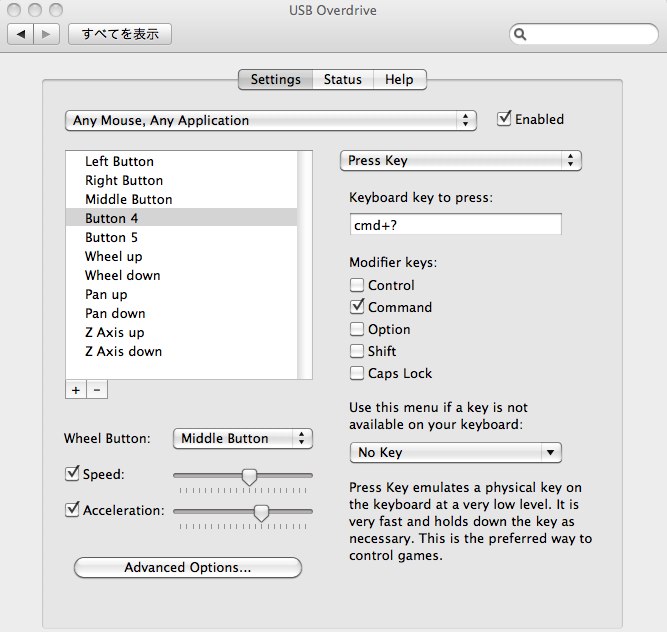667x632 pixels.
Task: Select Z Axis up in the list
Action: (x=182, y=332)
